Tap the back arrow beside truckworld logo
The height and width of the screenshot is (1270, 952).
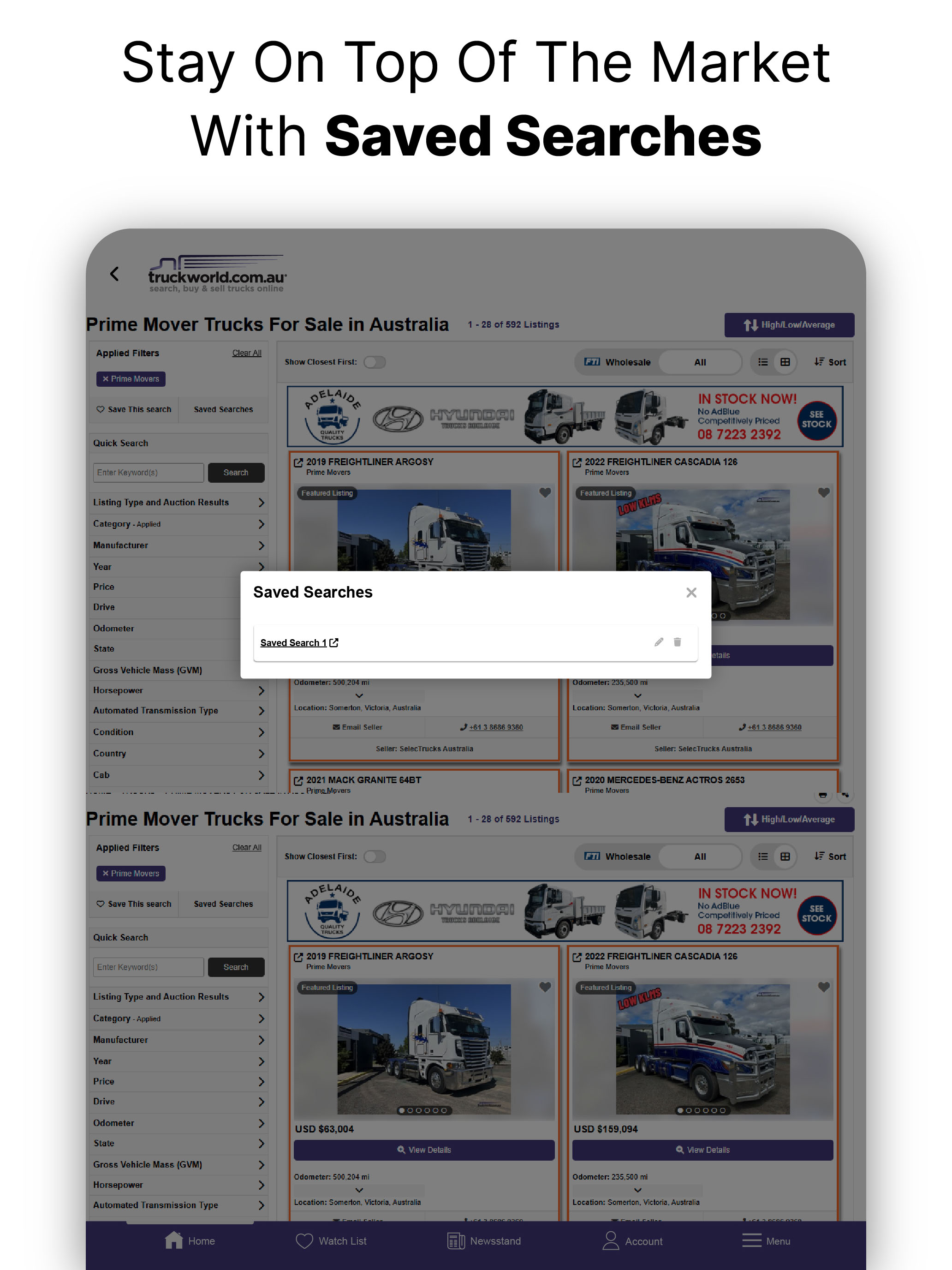(115, 274)
